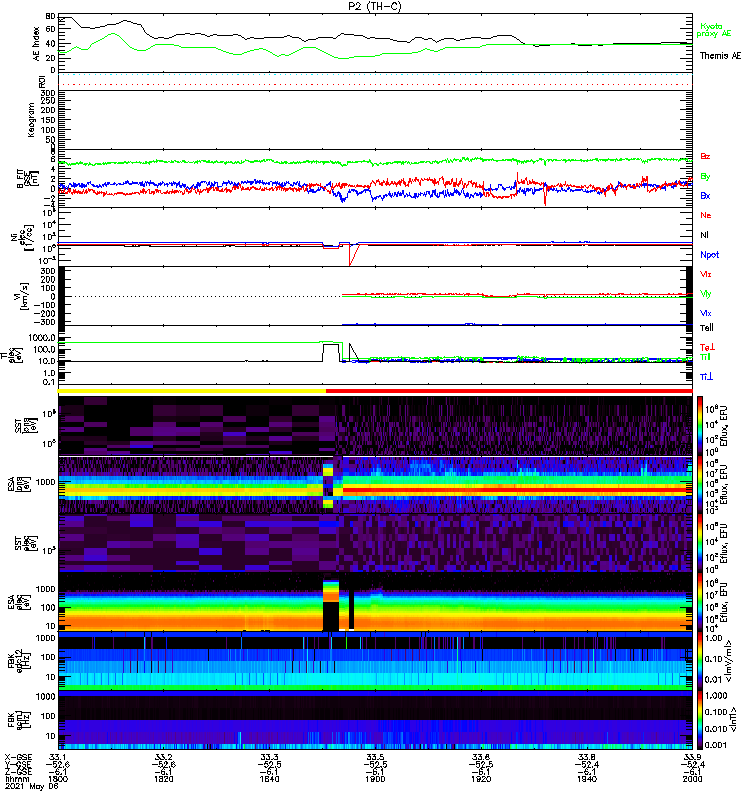Viewport: 750px width, 800px height.
Task: Click the red dotted line in ROI panel
Action: click(x=375, y=84)
